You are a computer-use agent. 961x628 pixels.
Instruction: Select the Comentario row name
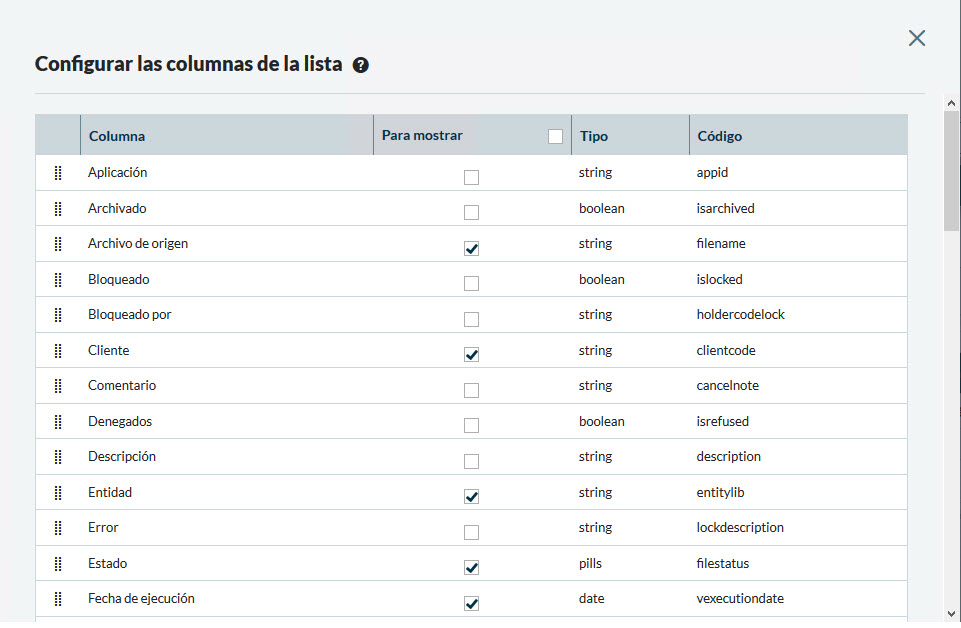click(122, 386)
